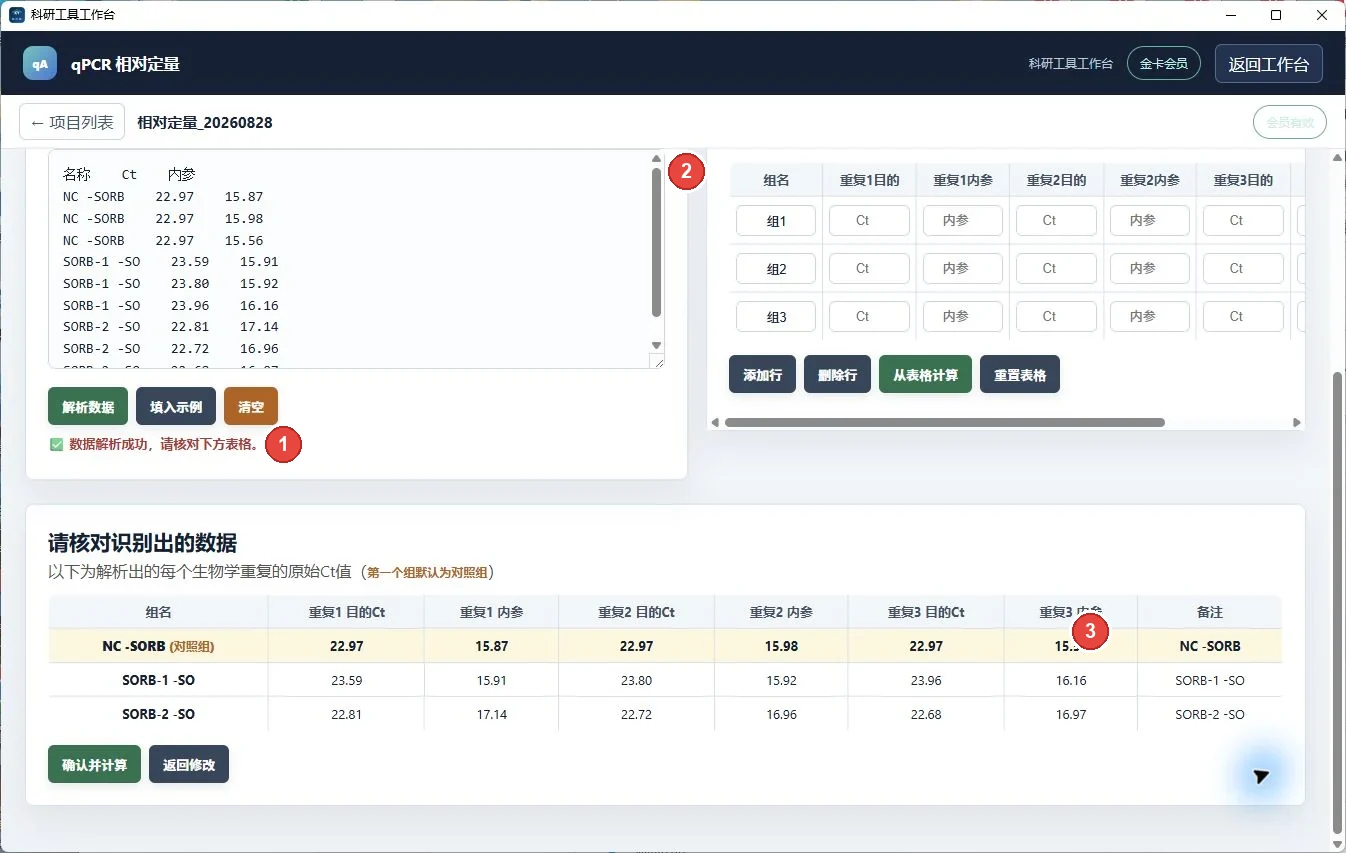1346x853 pixels.
Task: Click 组1 row's 重复1目的 Ct field
Action: click(x=869, y=221)
